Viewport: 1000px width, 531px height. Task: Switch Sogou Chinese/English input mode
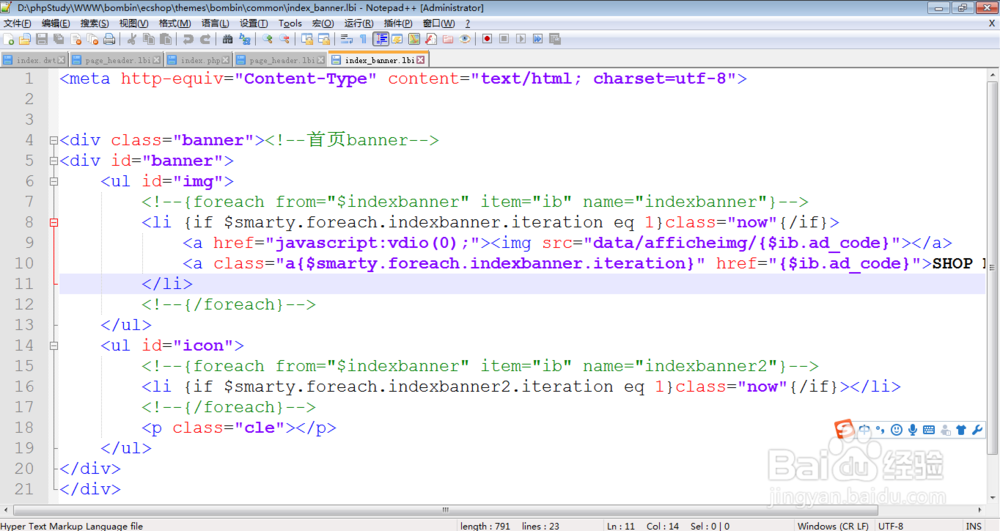[x=864, y=430]
